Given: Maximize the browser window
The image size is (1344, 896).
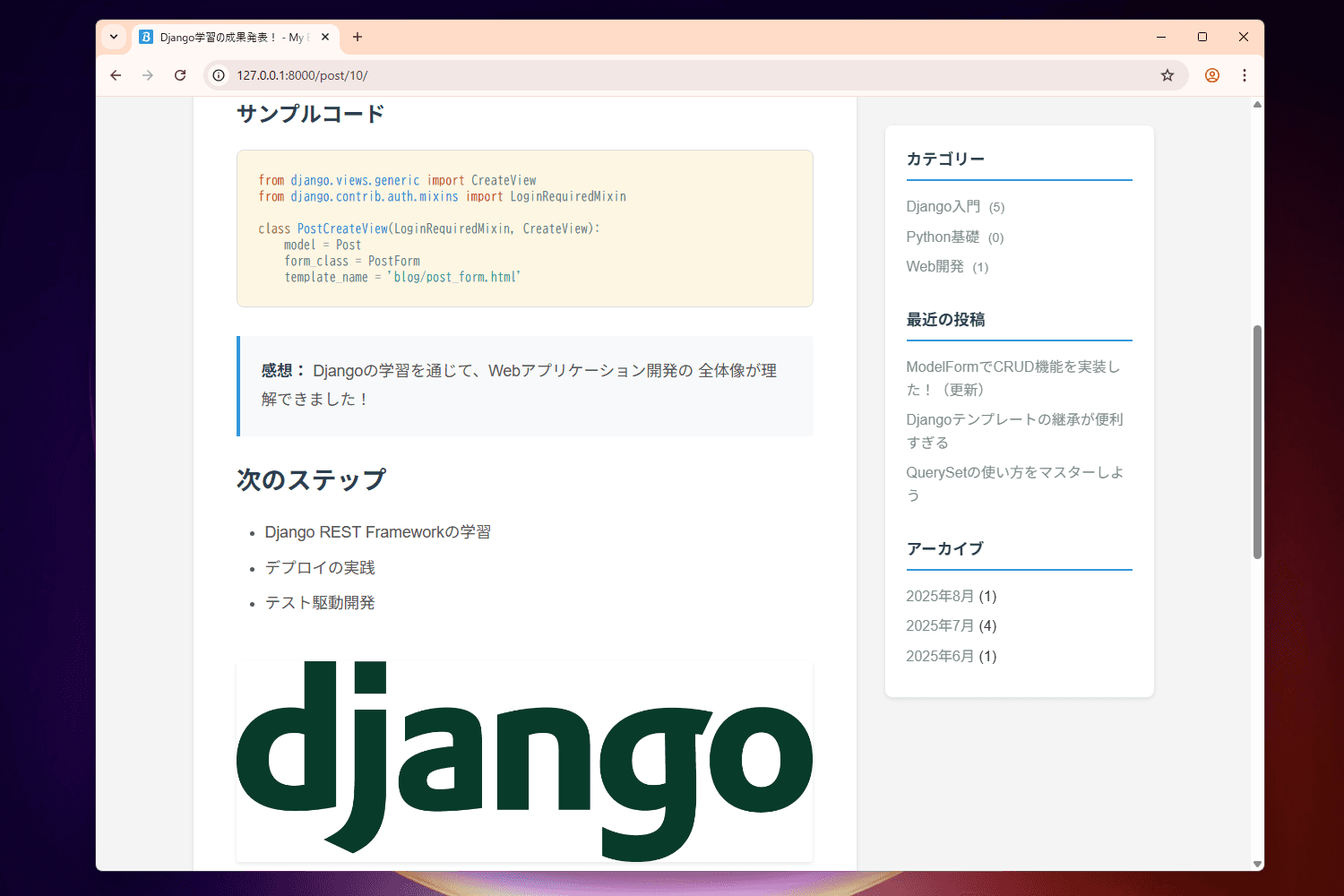Looking at the screenshot, I should tap(1202, 37).
